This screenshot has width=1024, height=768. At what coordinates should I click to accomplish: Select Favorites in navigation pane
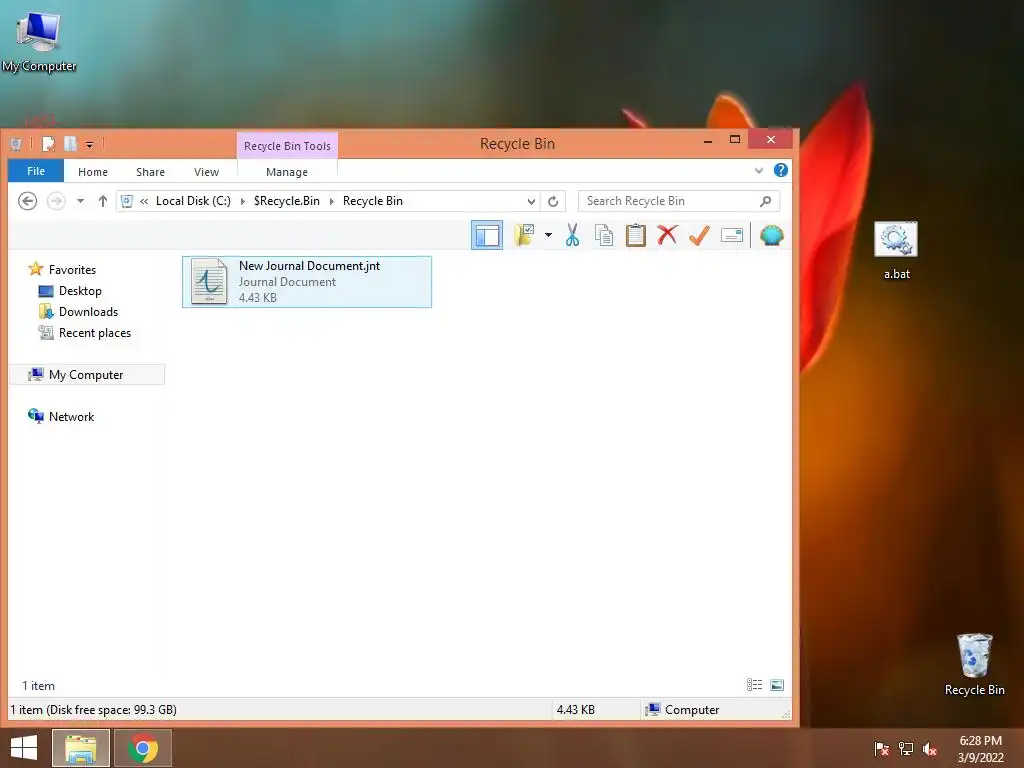[x=62, y=269]
